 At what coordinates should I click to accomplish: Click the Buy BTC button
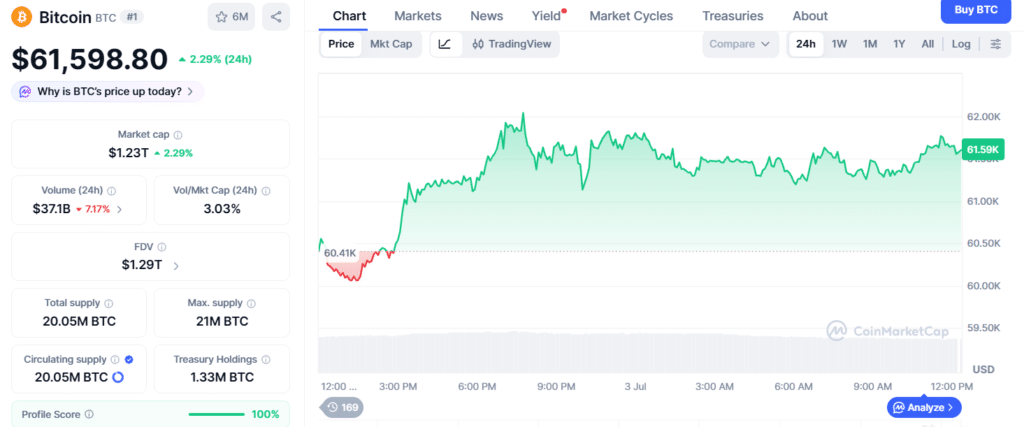[x=976, y=10]
